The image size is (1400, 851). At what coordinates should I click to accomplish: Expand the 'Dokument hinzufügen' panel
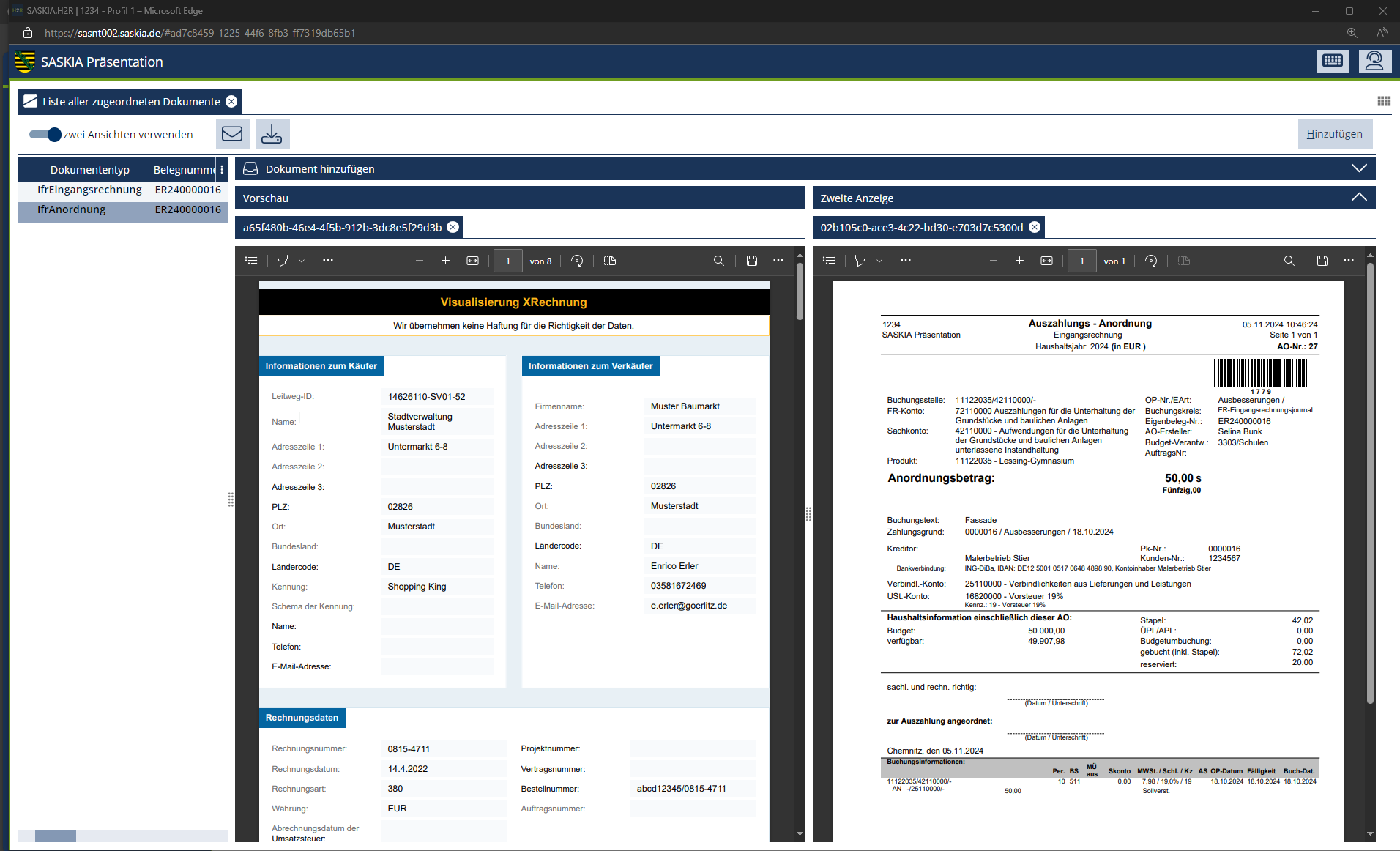point(1358,168)
